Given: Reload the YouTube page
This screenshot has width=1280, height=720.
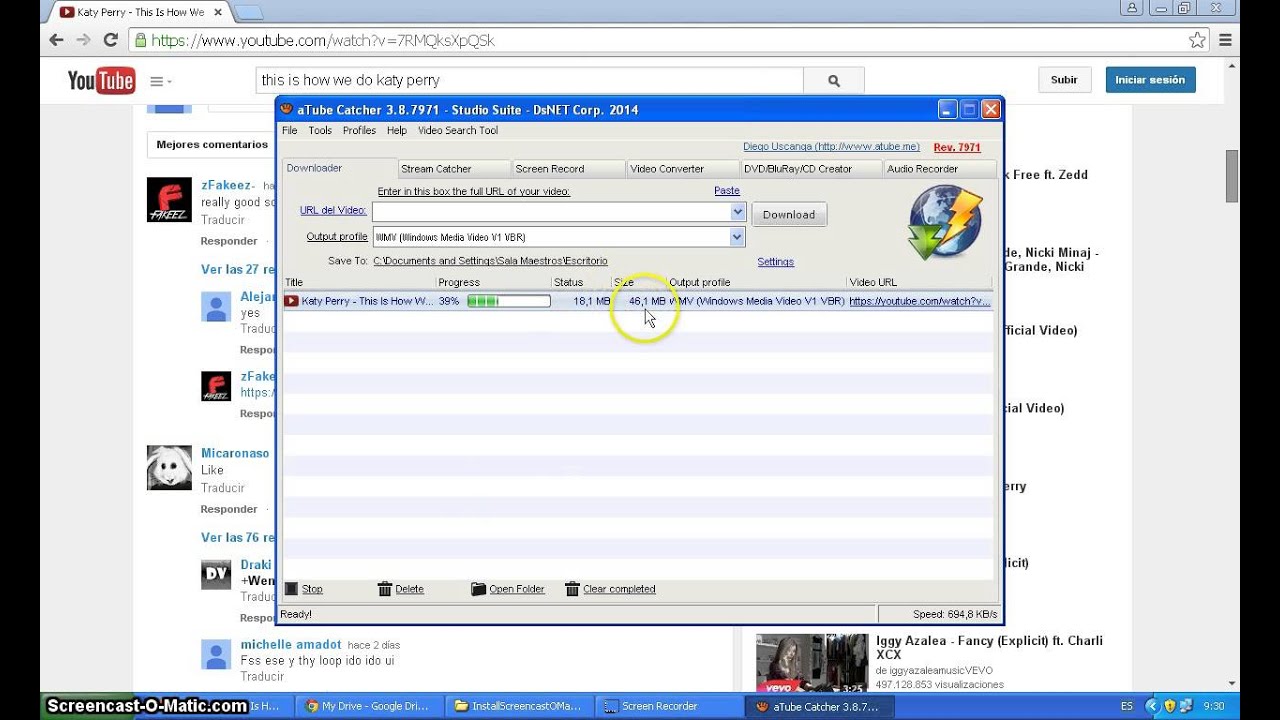Looking at the screenshot, I should [x=111, y=40].
